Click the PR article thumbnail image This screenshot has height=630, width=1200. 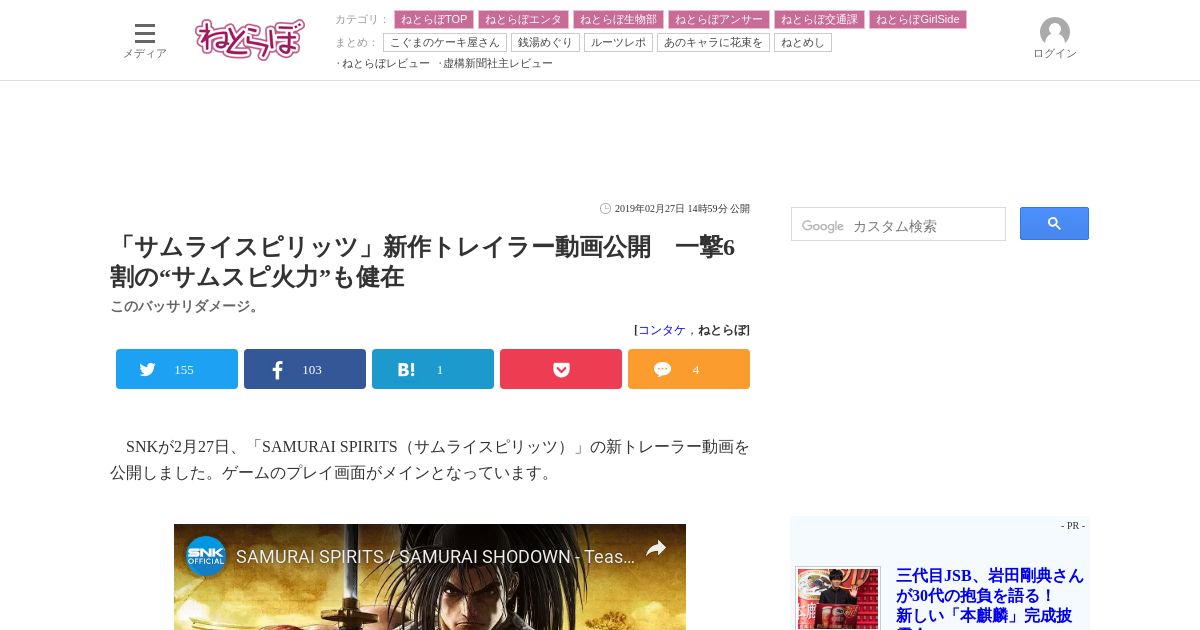pos(838,599)
